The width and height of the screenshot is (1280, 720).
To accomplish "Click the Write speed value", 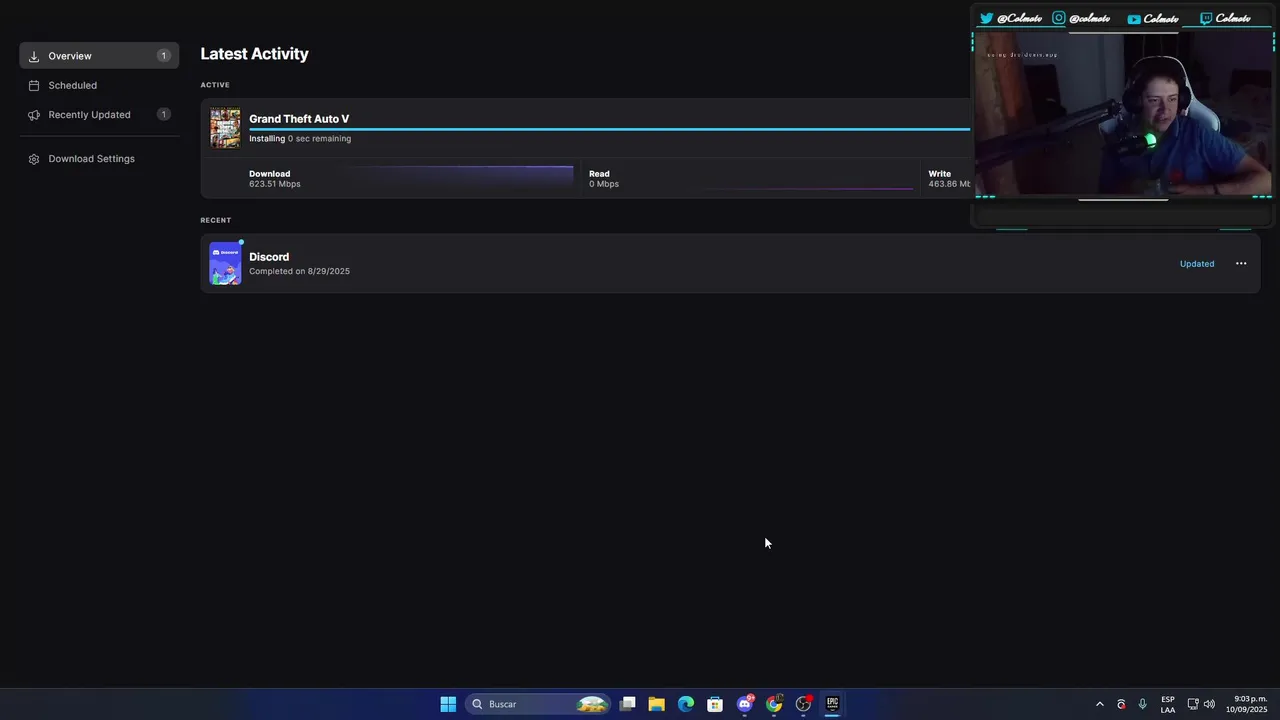I will tap(949, 184).
